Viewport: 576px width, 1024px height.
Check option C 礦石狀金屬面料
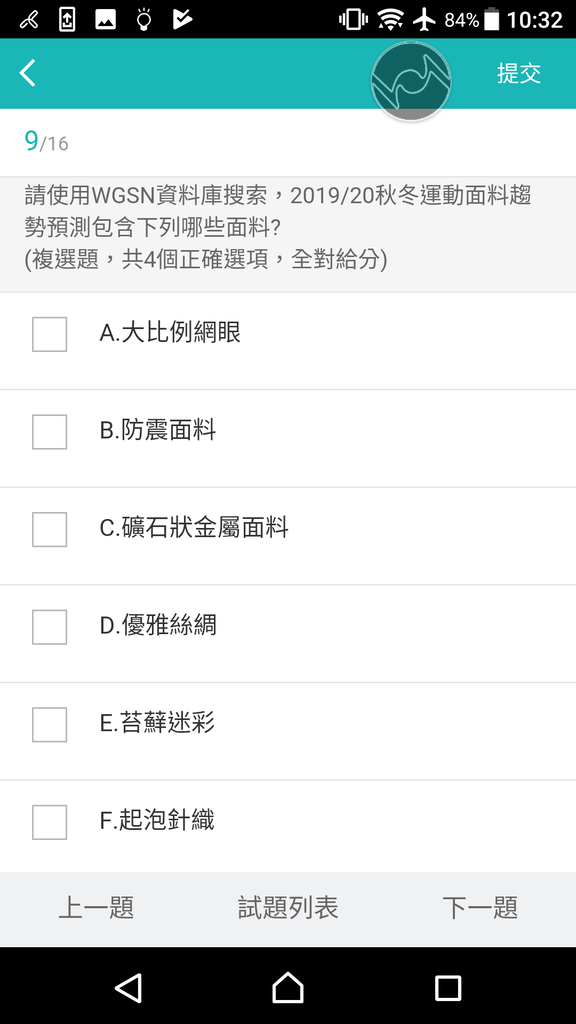[50, 529]
